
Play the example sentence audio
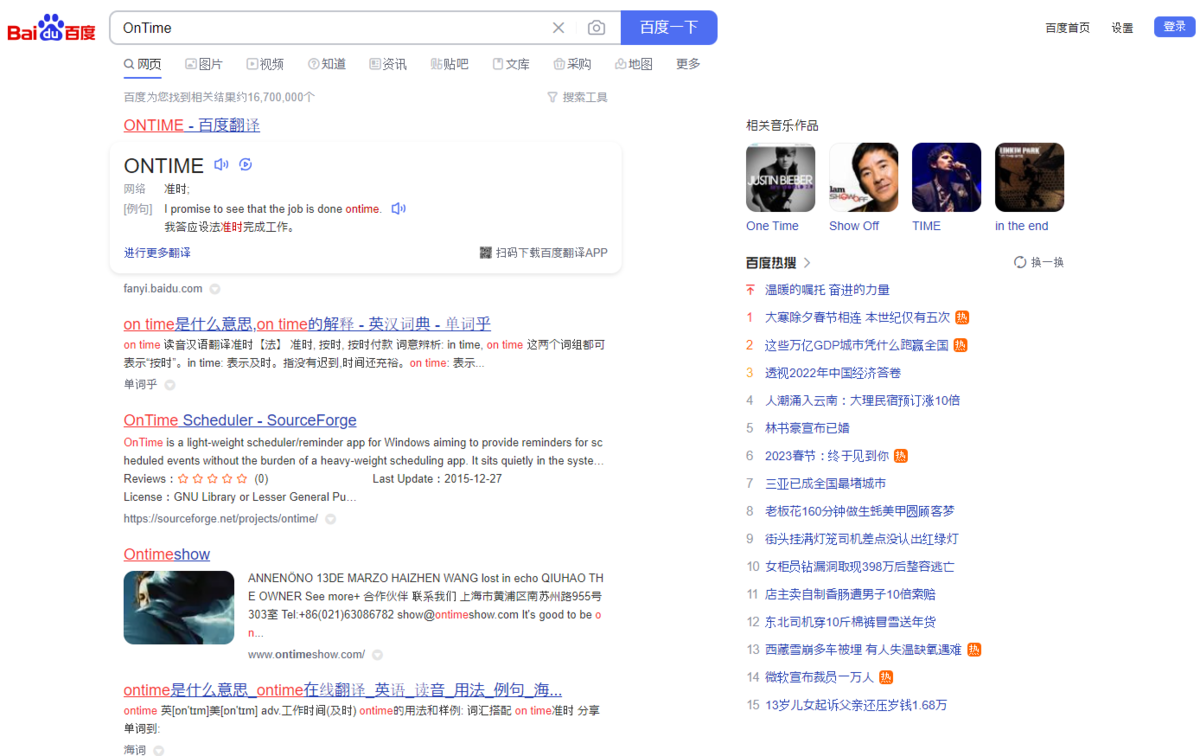pyautogui.click(x=398, y=209)
